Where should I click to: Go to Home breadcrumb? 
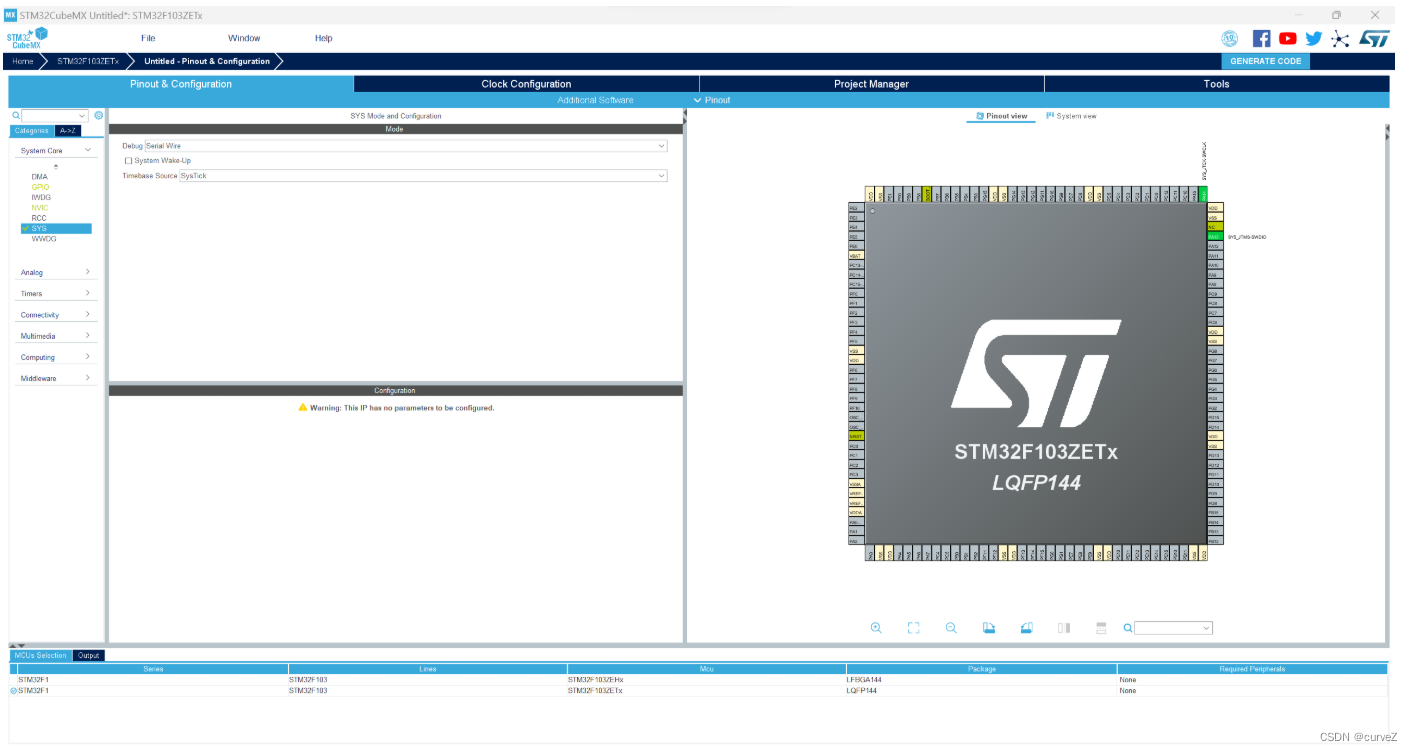(x=22, y=61)
